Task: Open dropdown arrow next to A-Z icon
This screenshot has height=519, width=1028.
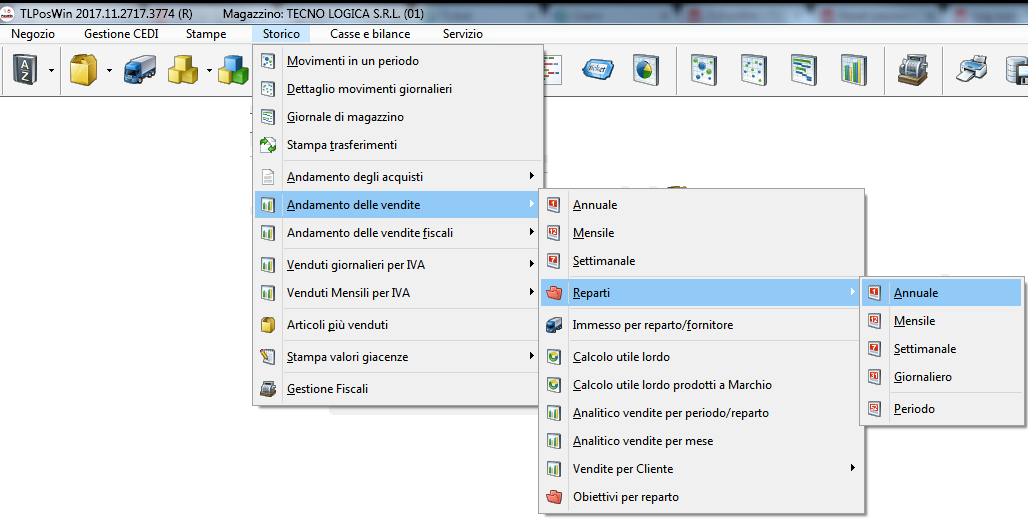Action: 49,71
